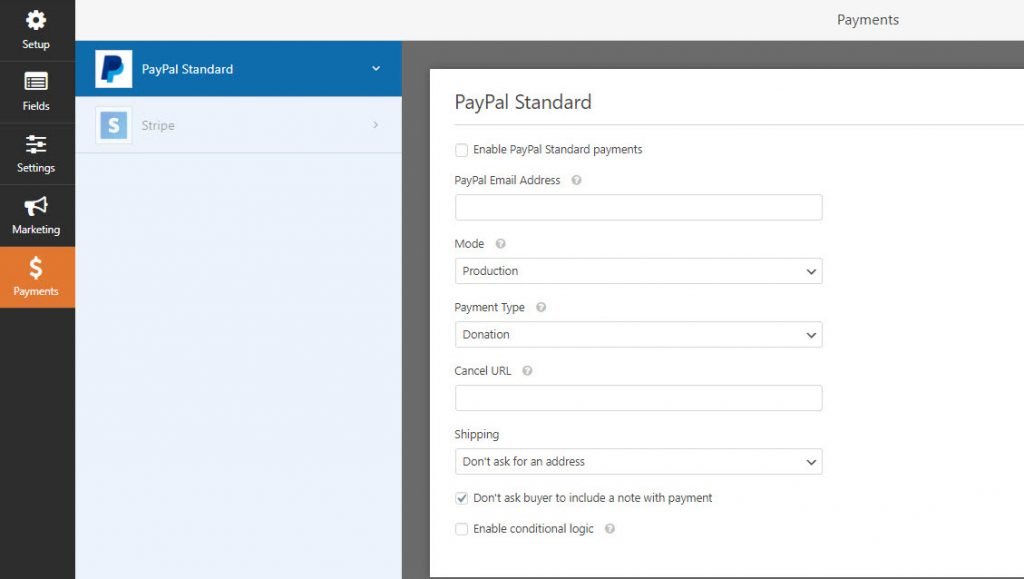This screenshot has width=1024, height=579.
Task: Select the PayPal Standard provider tab
Action: coord(238,69)
